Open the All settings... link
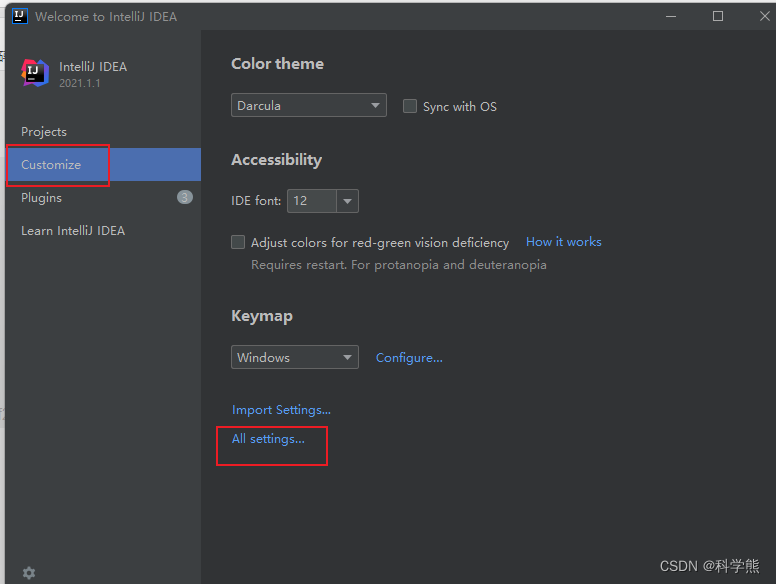This screenshot has width=776, height=584. (x=268, y=439)
